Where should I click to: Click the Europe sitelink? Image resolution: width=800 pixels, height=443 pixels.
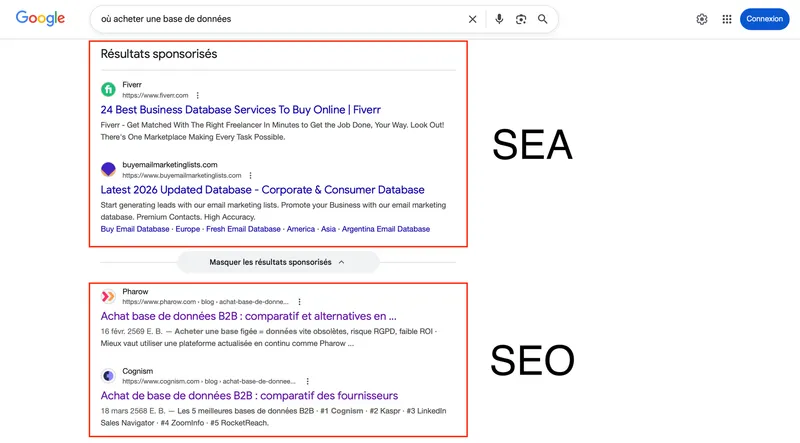tap(188, 229)
